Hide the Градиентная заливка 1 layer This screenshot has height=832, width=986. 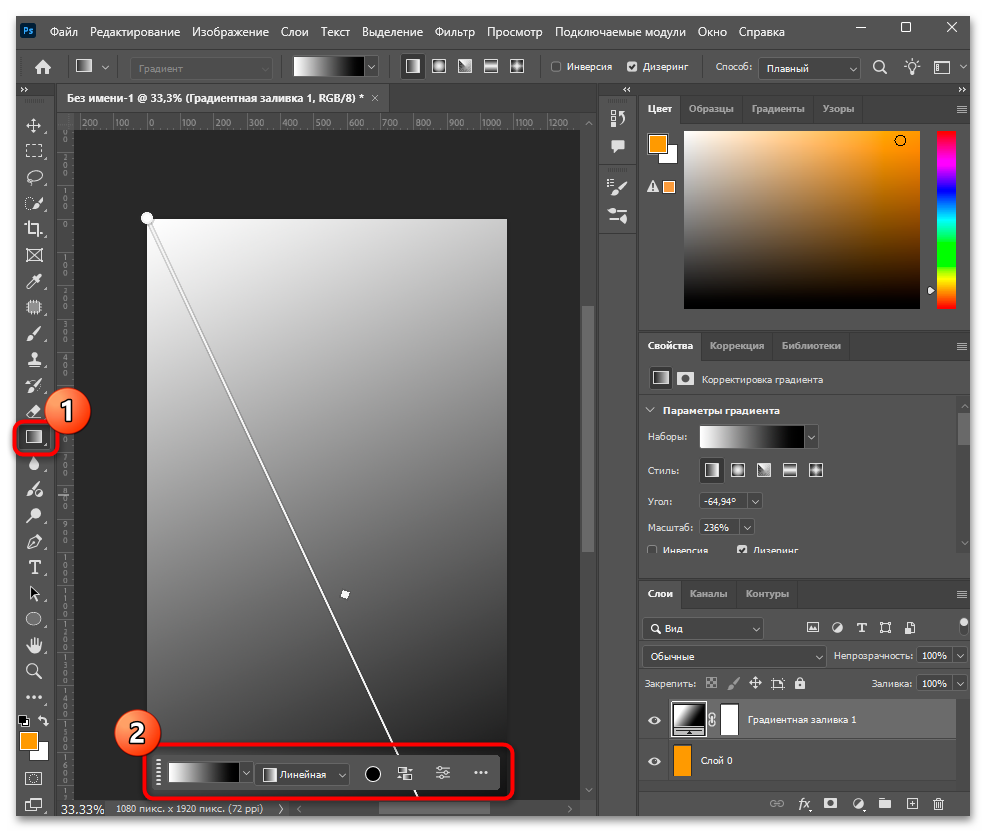tap(654, 720)
